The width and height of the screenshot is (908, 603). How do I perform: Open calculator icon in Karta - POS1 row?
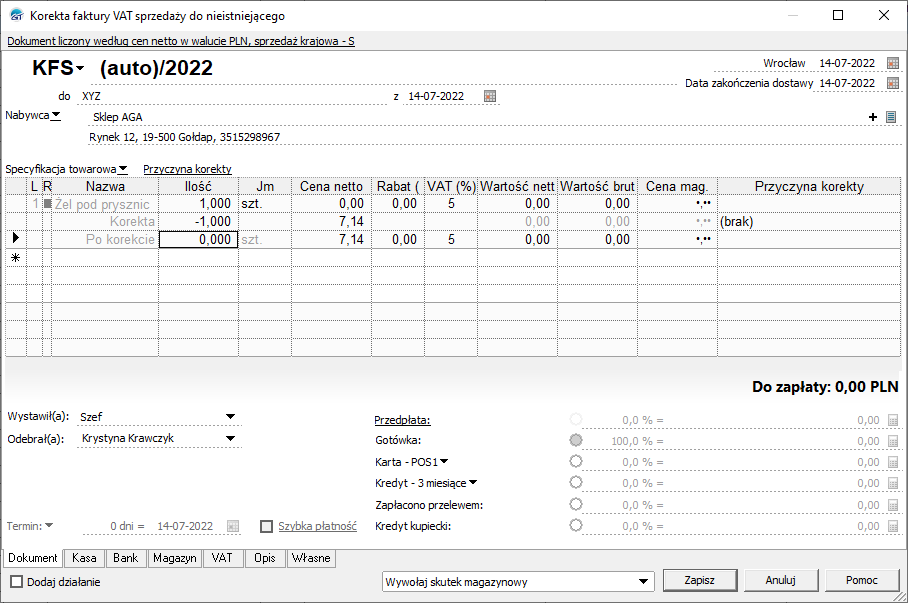click(893, 462)
